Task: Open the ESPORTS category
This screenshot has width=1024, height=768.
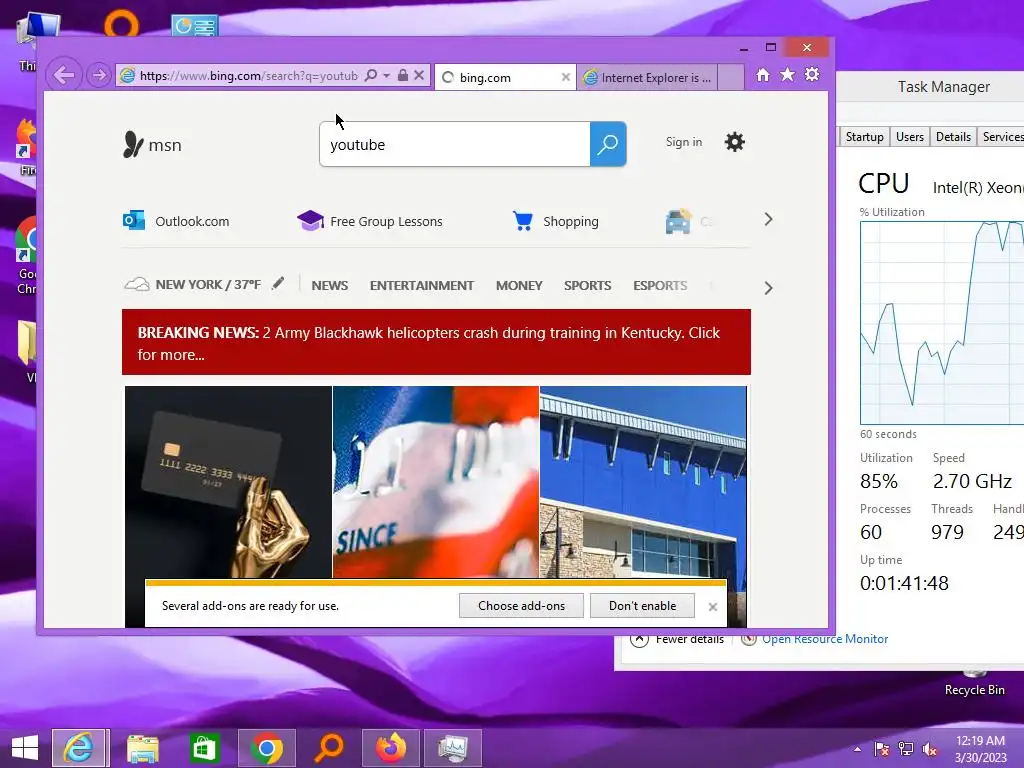Action: (660, 285)
